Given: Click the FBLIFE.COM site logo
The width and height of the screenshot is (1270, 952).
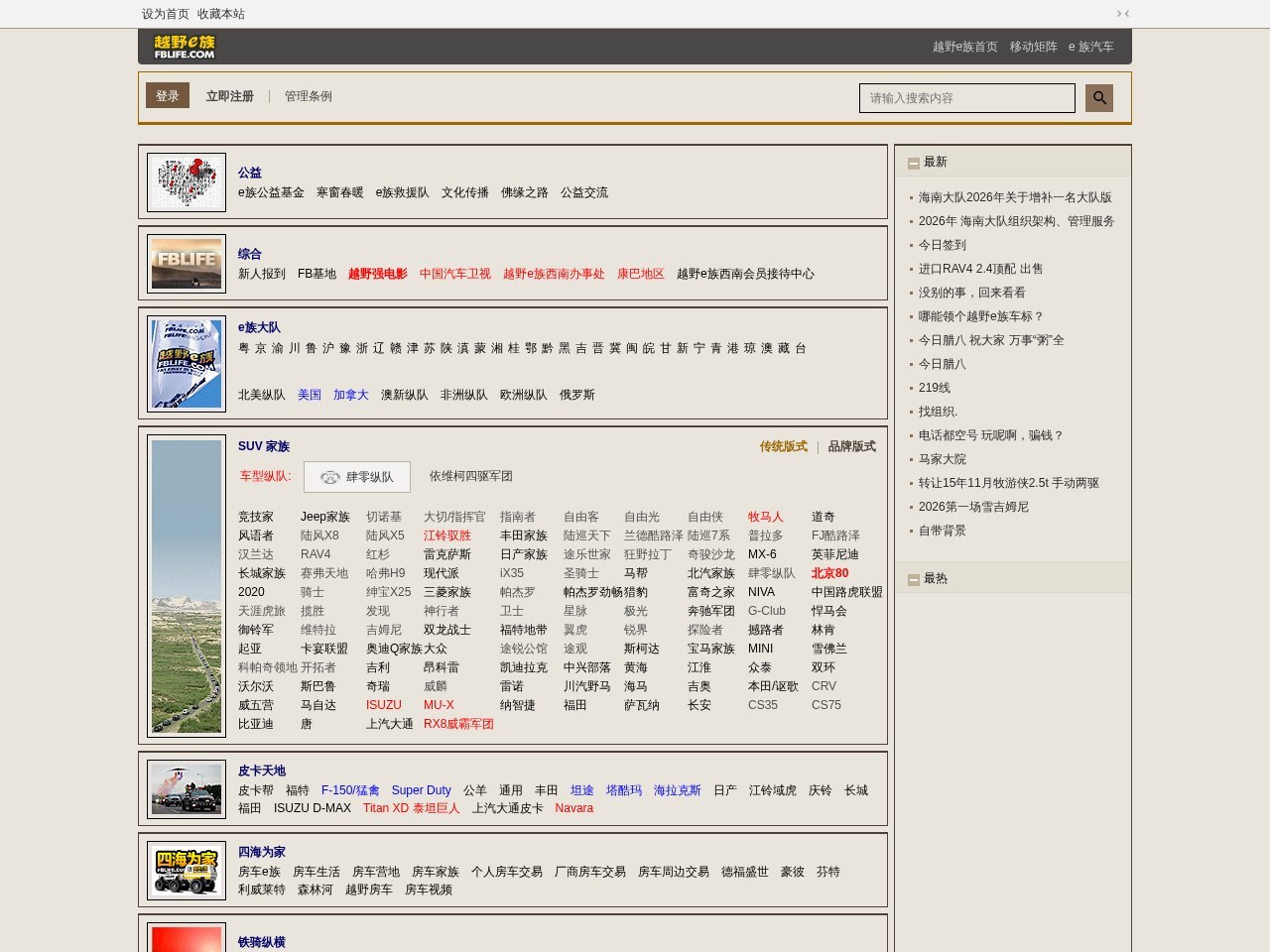Looking at the screenshot, I should (x=185, y=47).
